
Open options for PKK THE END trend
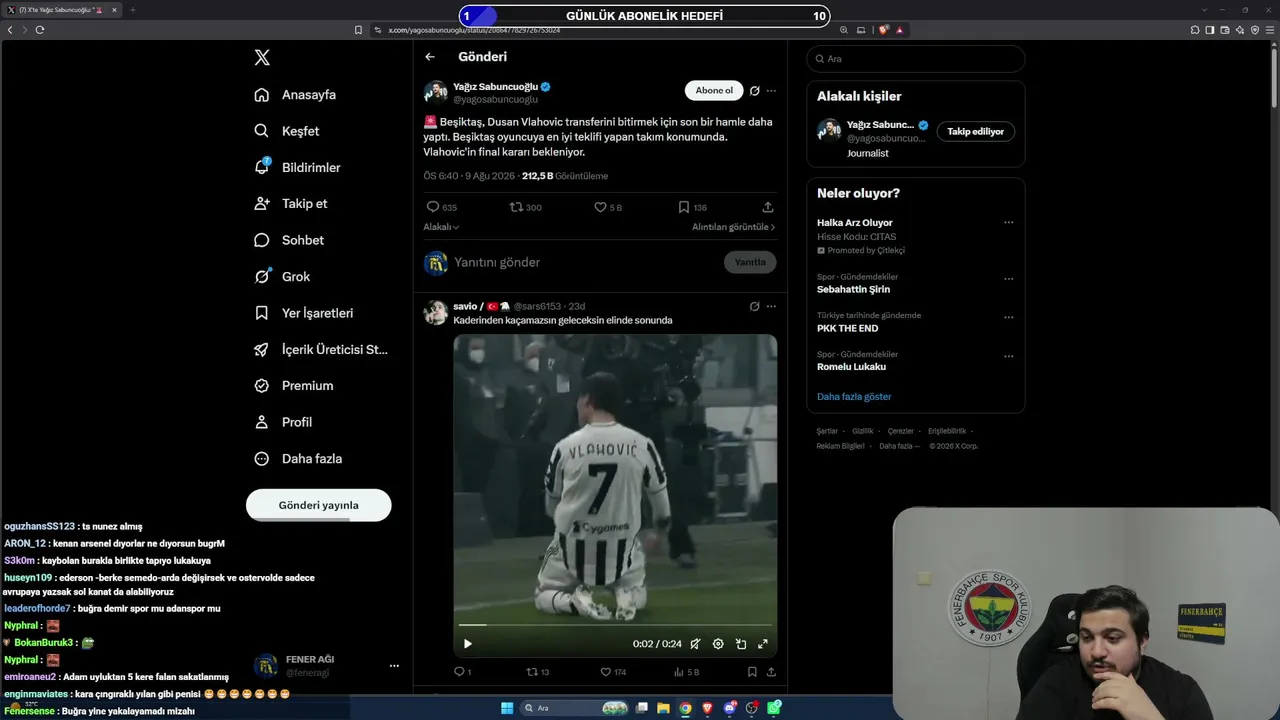pos(1009,317)
